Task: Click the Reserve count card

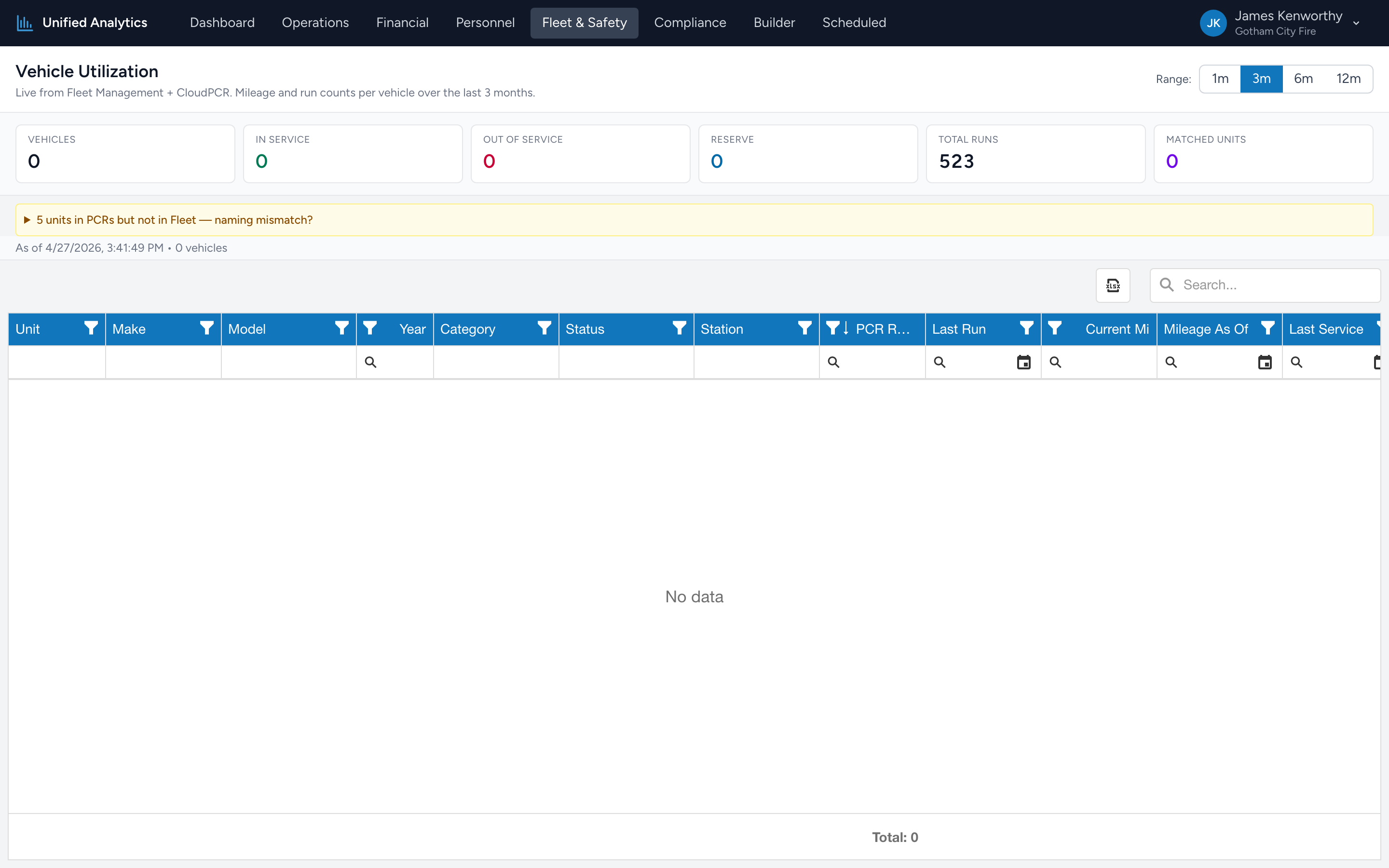Action: point(808,154)
